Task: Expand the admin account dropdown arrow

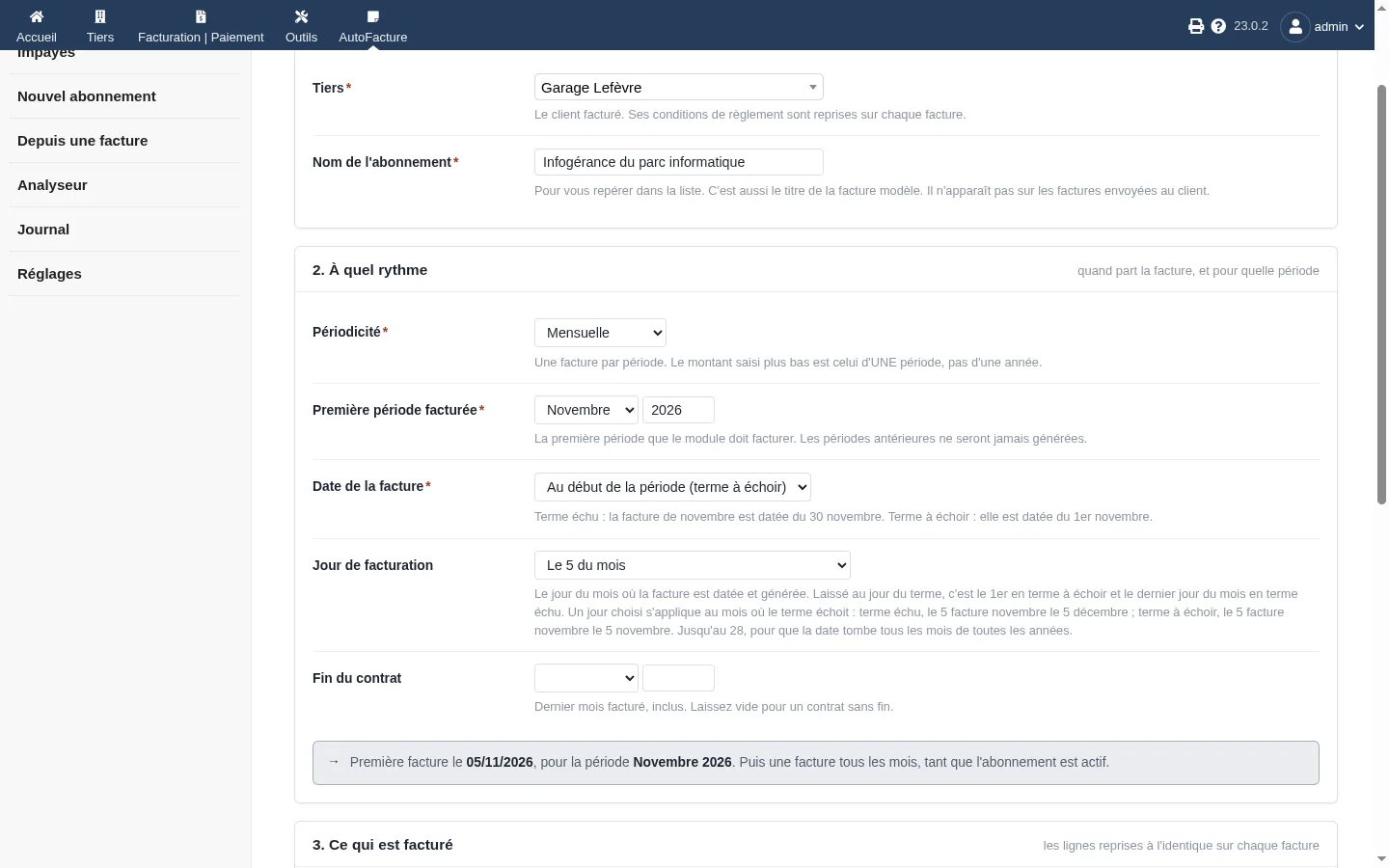Action: point(1359,27)
